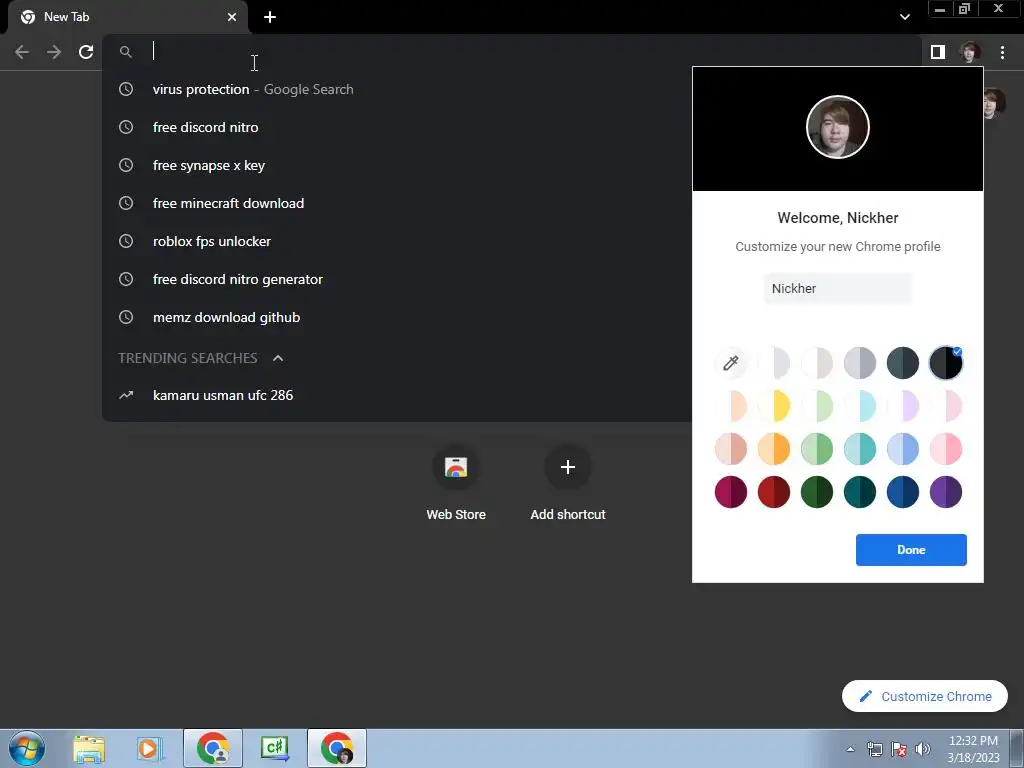The width and height of the screenshot is (1024, 768).
Task: Click trending arrow icon beside kamaru usman
Action: 126,395
